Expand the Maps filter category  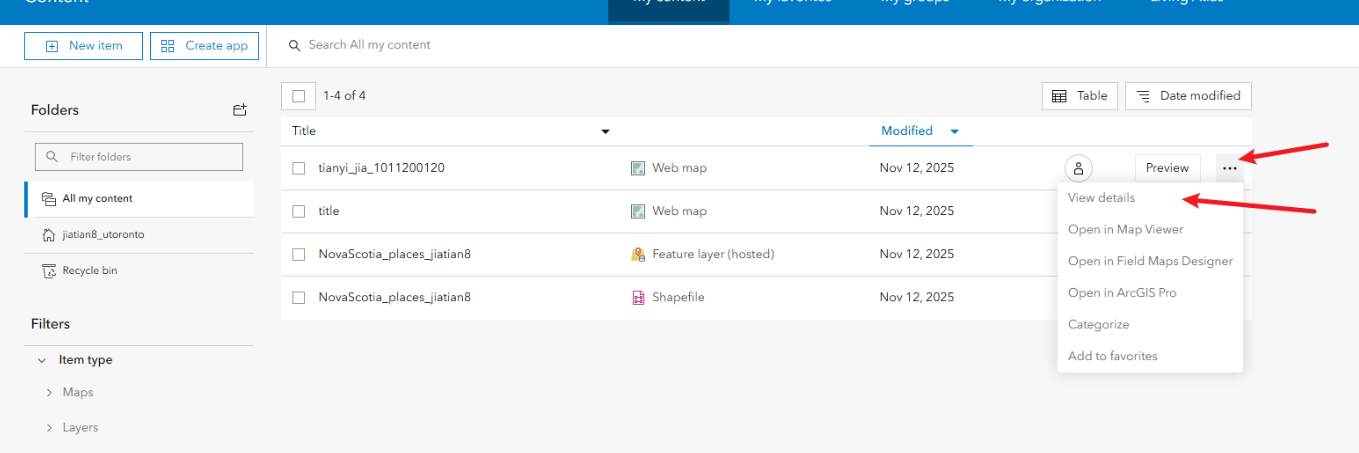coord(49,392)
